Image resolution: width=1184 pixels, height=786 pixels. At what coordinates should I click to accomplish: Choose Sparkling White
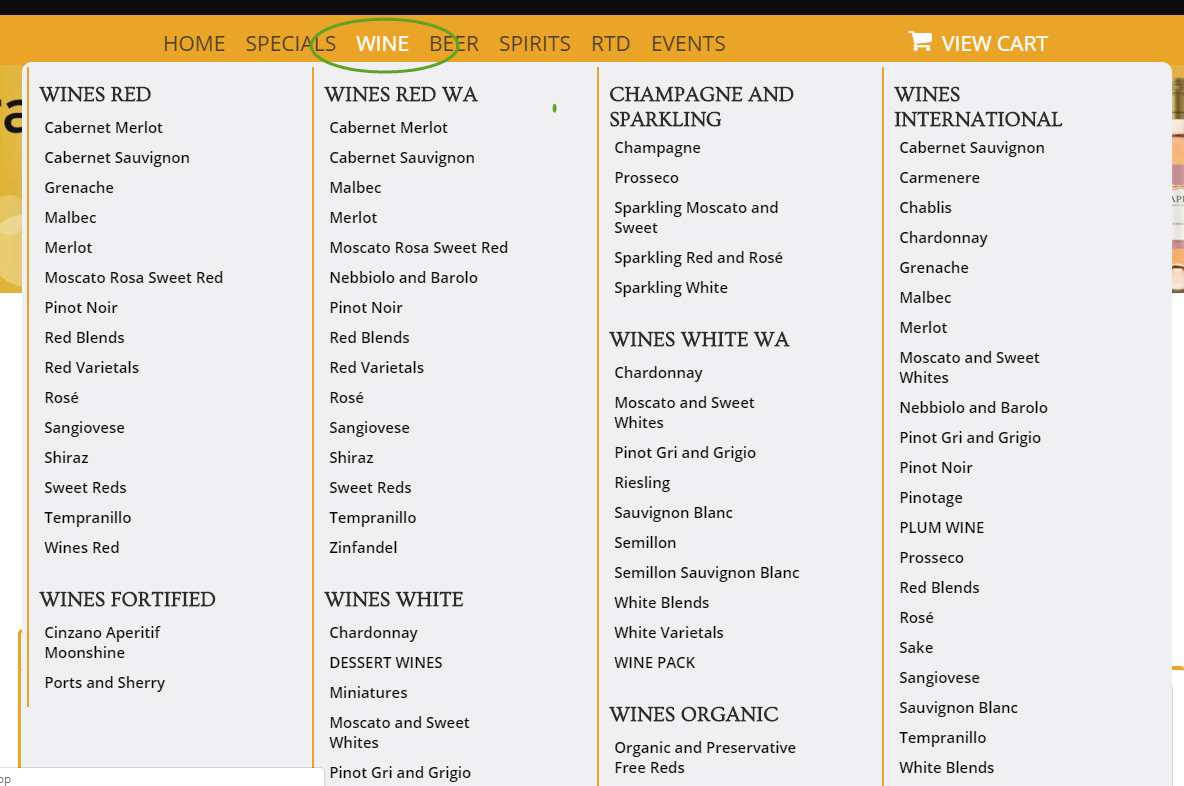(671, 288)
